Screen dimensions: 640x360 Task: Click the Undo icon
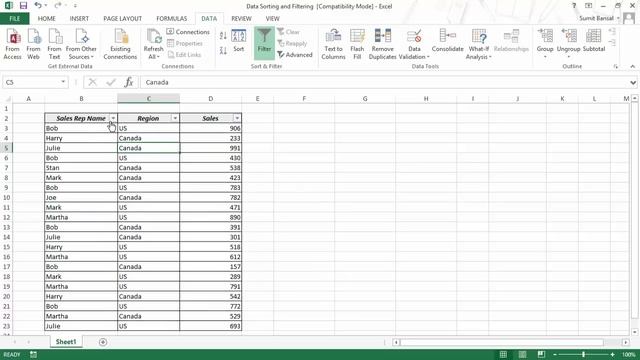click(x=38, y=6)
